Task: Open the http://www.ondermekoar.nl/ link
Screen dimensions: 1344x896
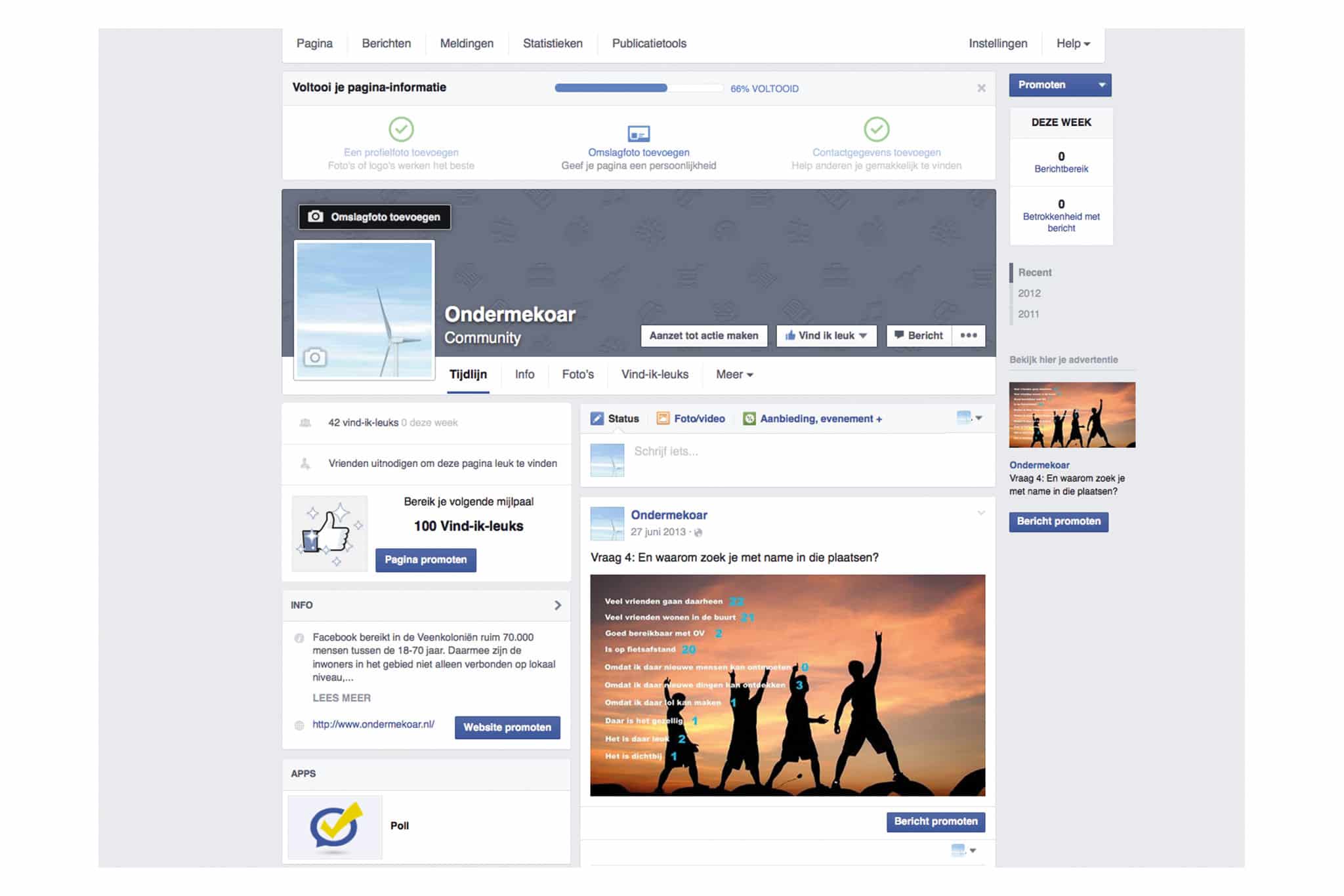Action: 373,724
